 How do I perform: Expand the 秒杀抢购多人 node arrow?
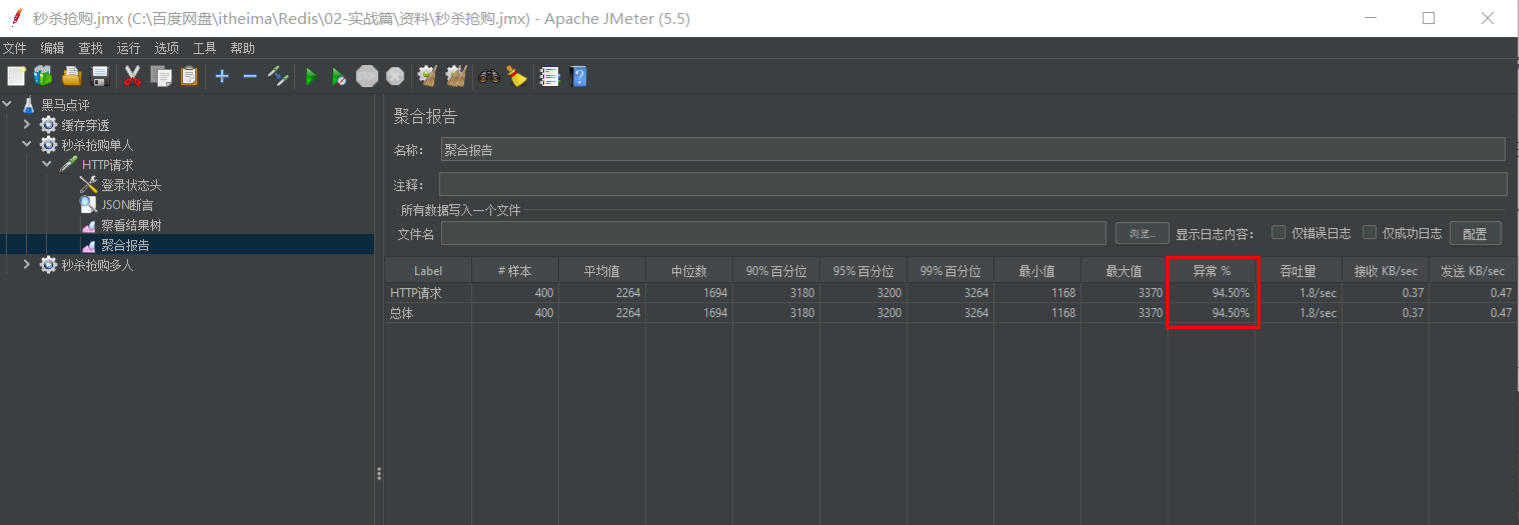(x=27, y=264)
